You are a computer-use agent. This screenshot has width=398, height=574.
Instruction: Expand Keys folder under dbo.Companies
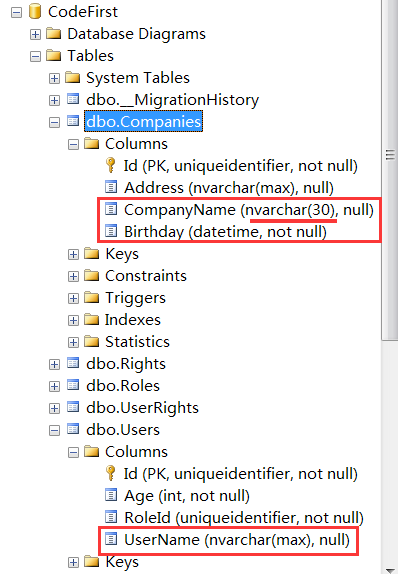[x=73, y=254]
